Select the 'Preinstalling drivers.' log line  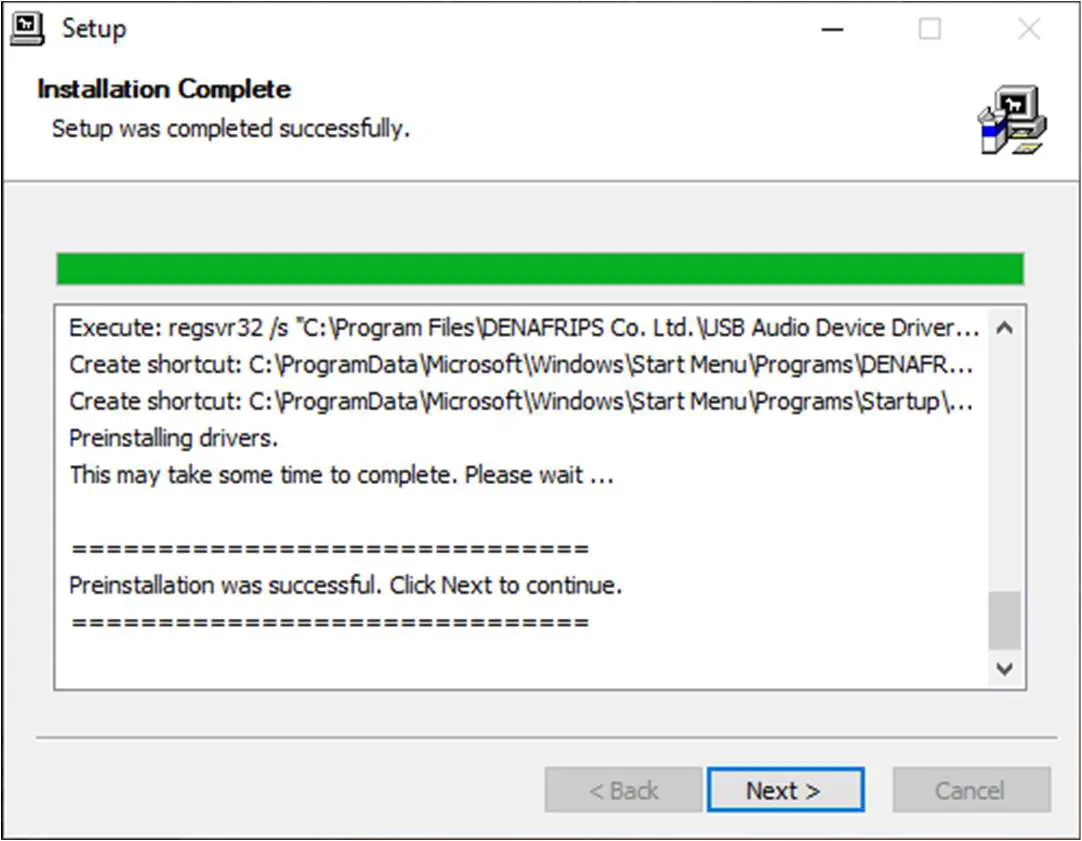click(x=174, y=438)
